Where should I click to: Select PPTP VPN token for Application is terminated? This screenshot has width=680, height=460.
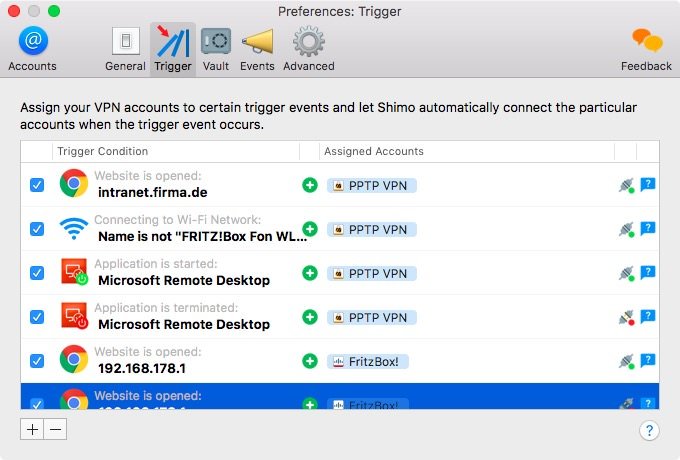372,317
